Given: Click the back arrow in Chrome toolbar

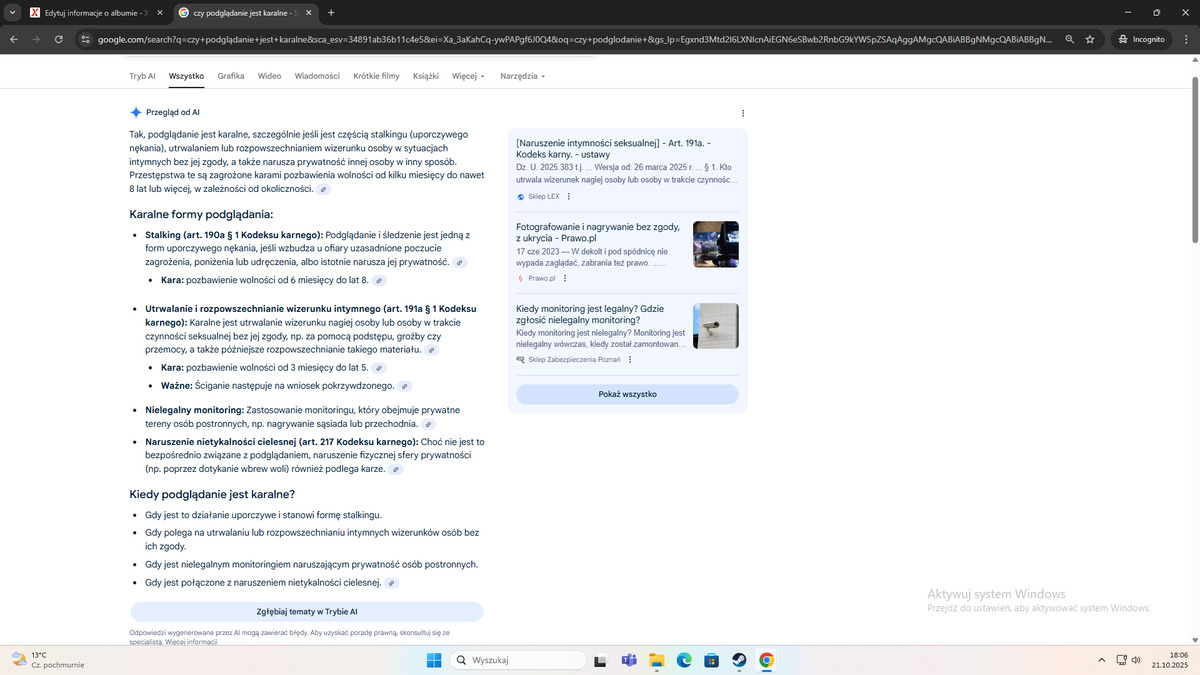Looking at the screenshot, I should pyautogui.click(x=14, y=39).
